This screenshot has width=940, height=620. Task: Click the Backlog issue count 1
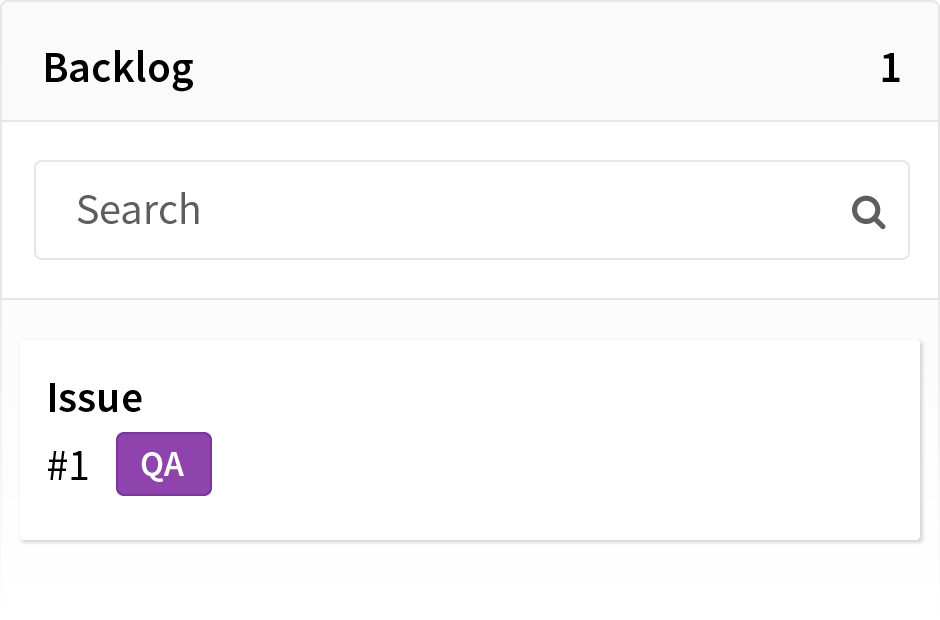pyautogui.click(x=890, y=68)
